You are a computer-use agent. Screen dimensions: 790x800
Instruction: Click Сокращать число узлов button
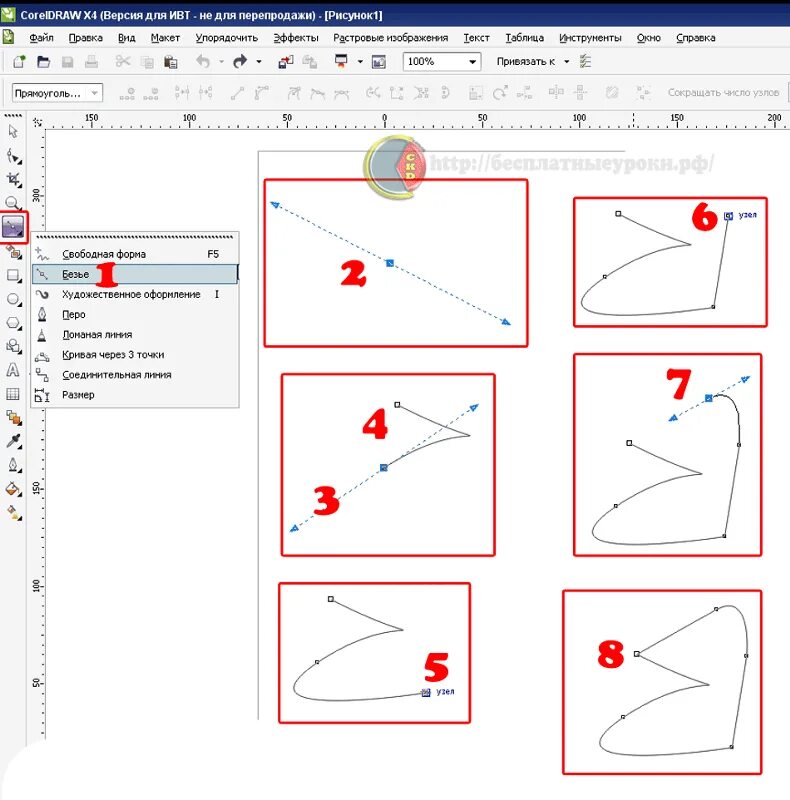coord(723,93)
